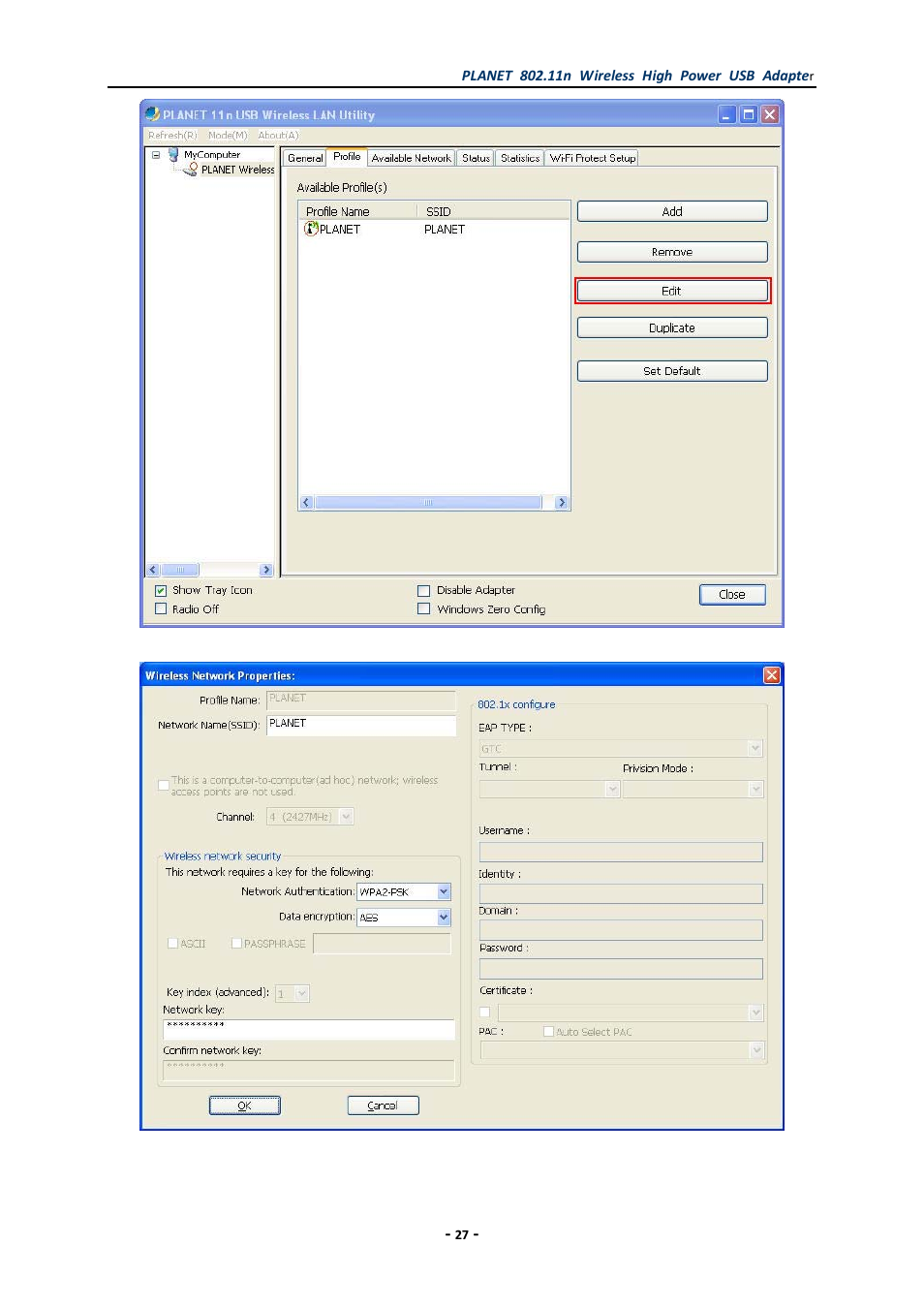
Task: Open the Network Authentication dropdown
Action: coord(444,891)
